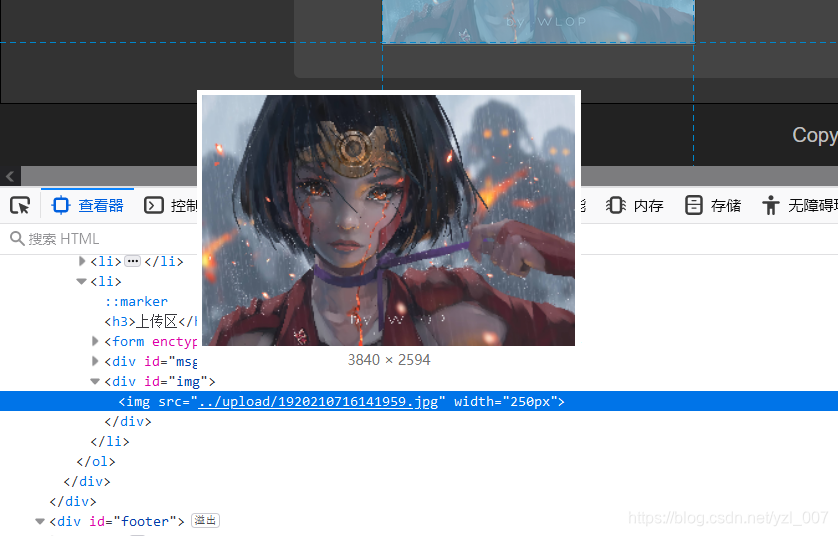
Task: Expand the collapsed li element
Action: coord(82,261)
